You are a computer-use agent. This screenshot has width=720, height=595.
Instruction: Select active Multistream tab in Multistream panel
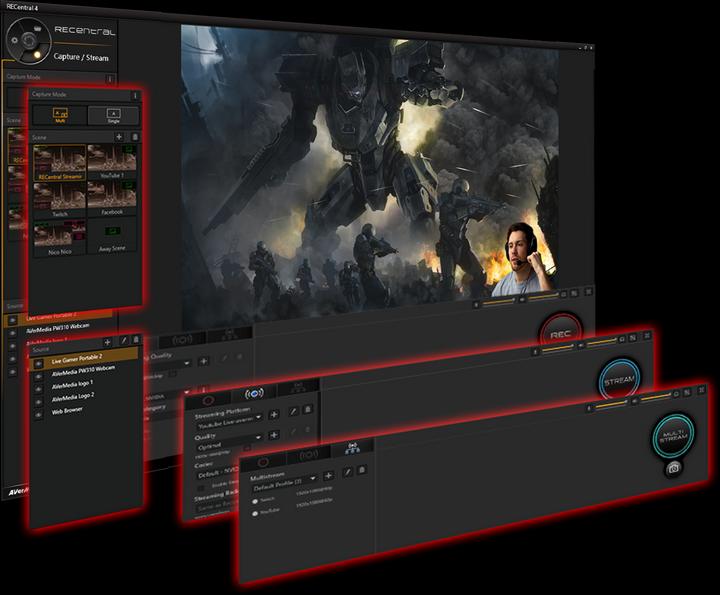pos(352,447)
